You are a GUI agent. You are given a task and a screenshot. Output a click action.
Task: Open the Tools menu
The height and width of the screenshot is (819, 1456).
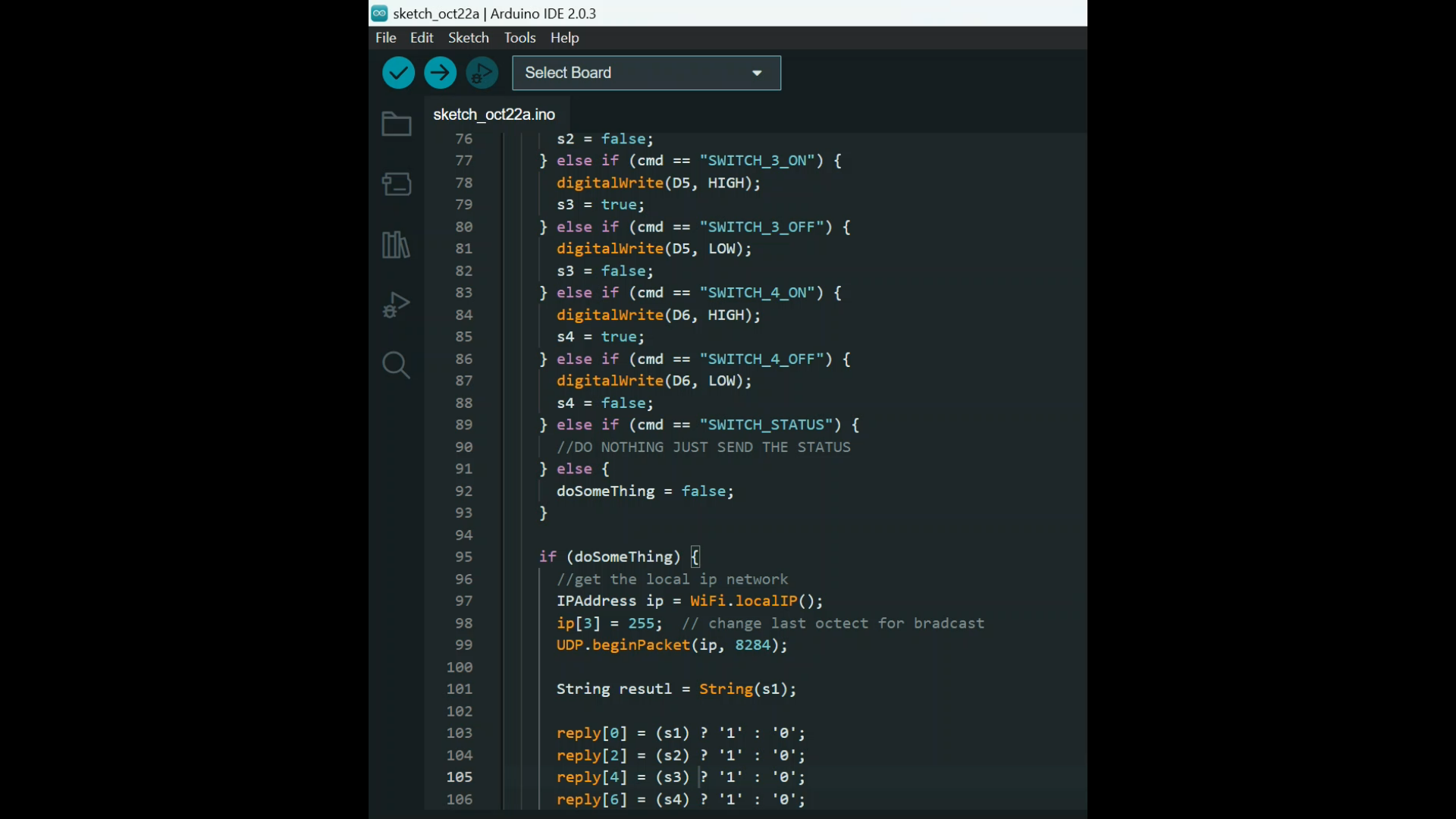(x=519, y=37)
